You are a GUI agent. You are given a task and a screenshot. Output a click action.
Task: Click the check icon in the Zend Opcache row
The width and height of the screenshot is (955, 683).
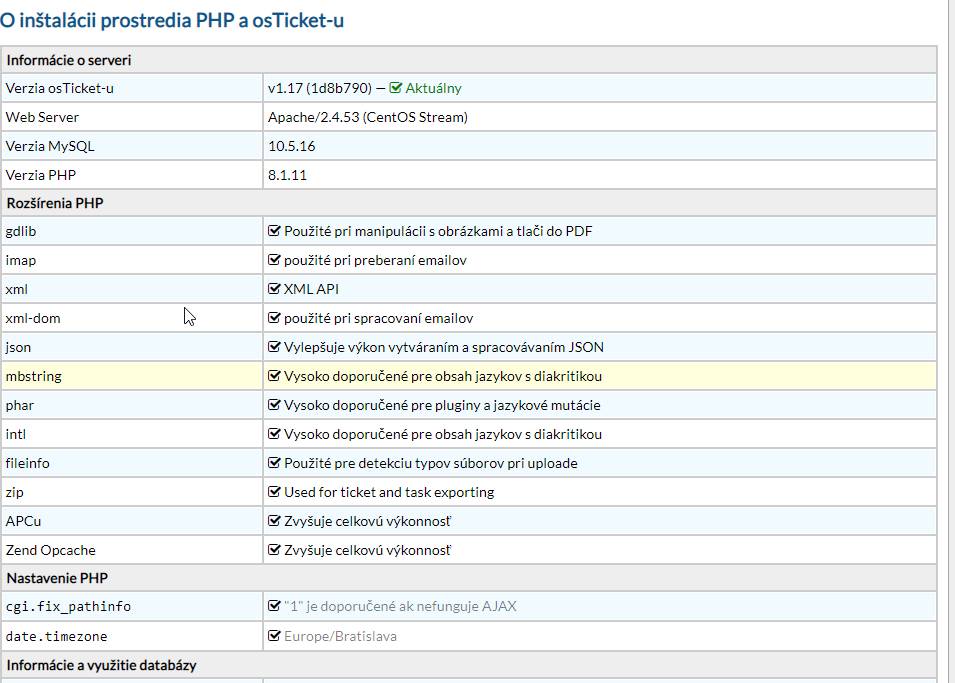pos(274,550)
